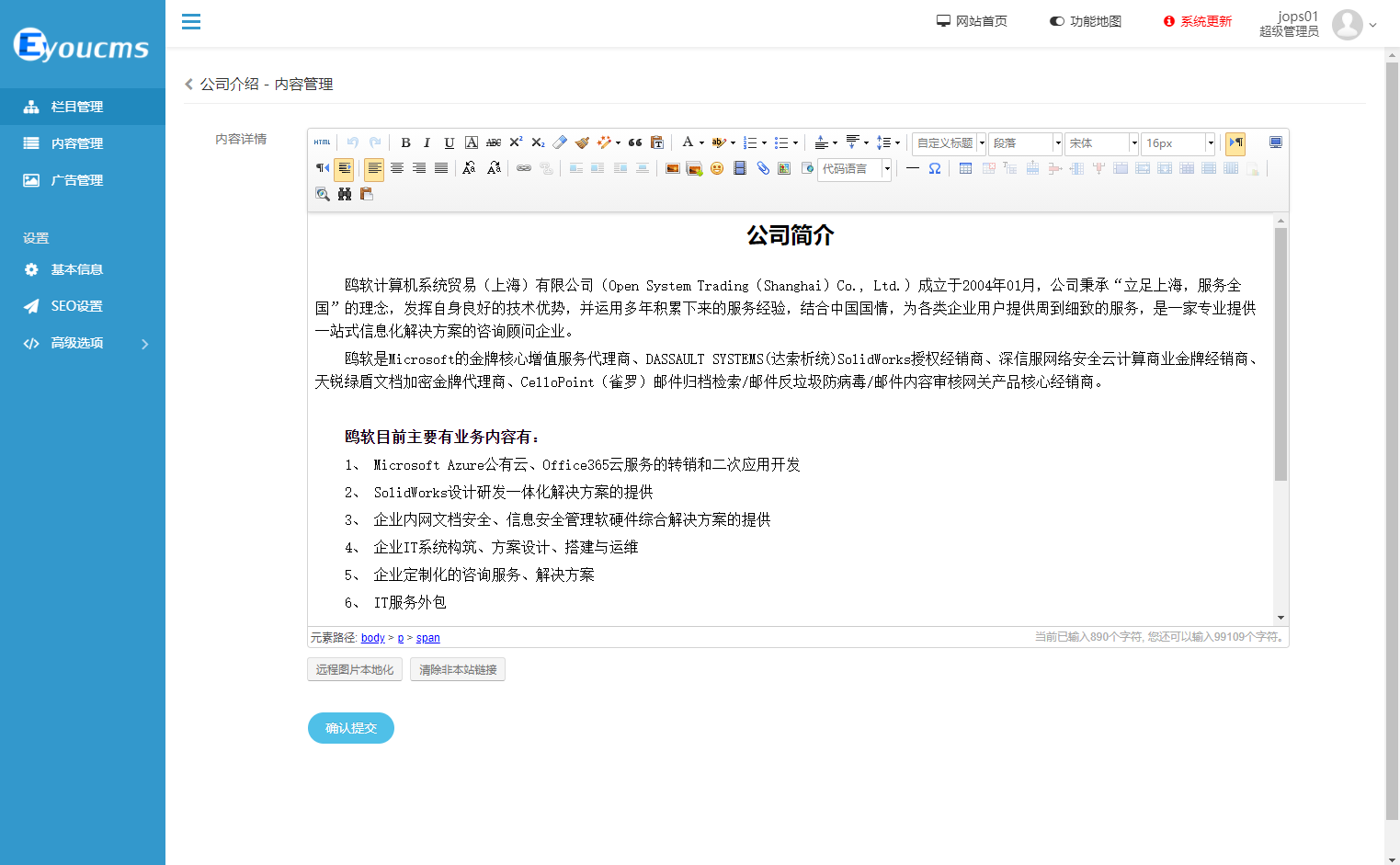Toggle align left
This screenshot has width=1400, height=865.
(x=374, y=168)
